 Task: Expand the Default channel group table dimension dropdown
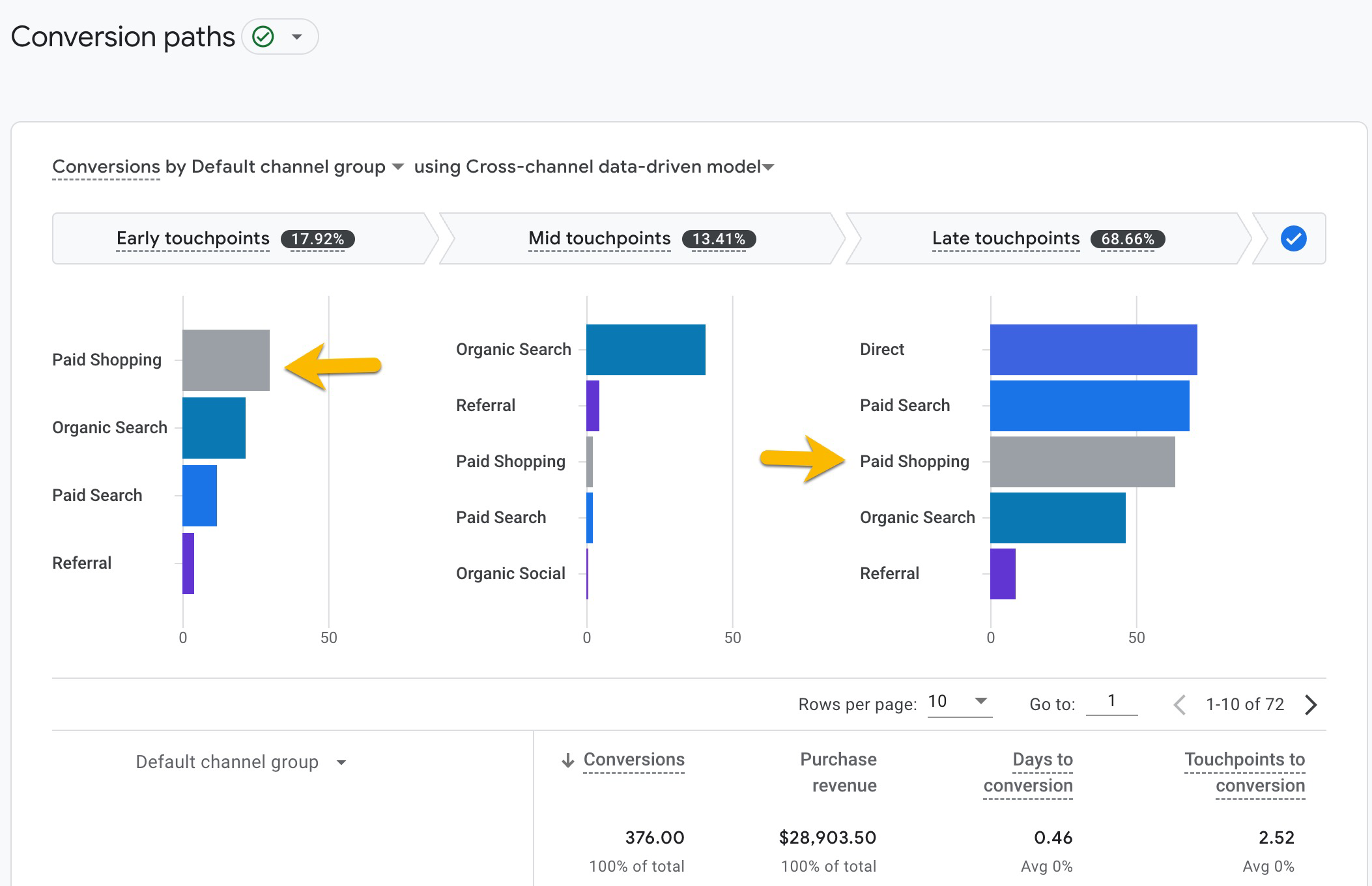[x=341, y=762]
